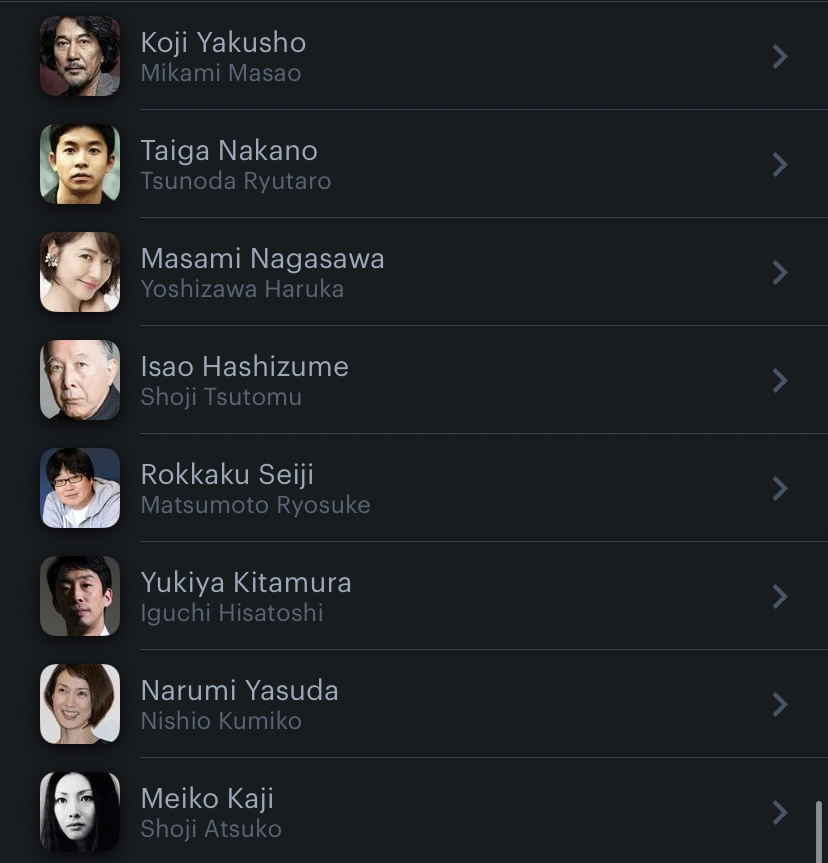Click the chevron next to Rokkaku Seiji
This screenshot has height=863, width=828.
tap(780, 489)
